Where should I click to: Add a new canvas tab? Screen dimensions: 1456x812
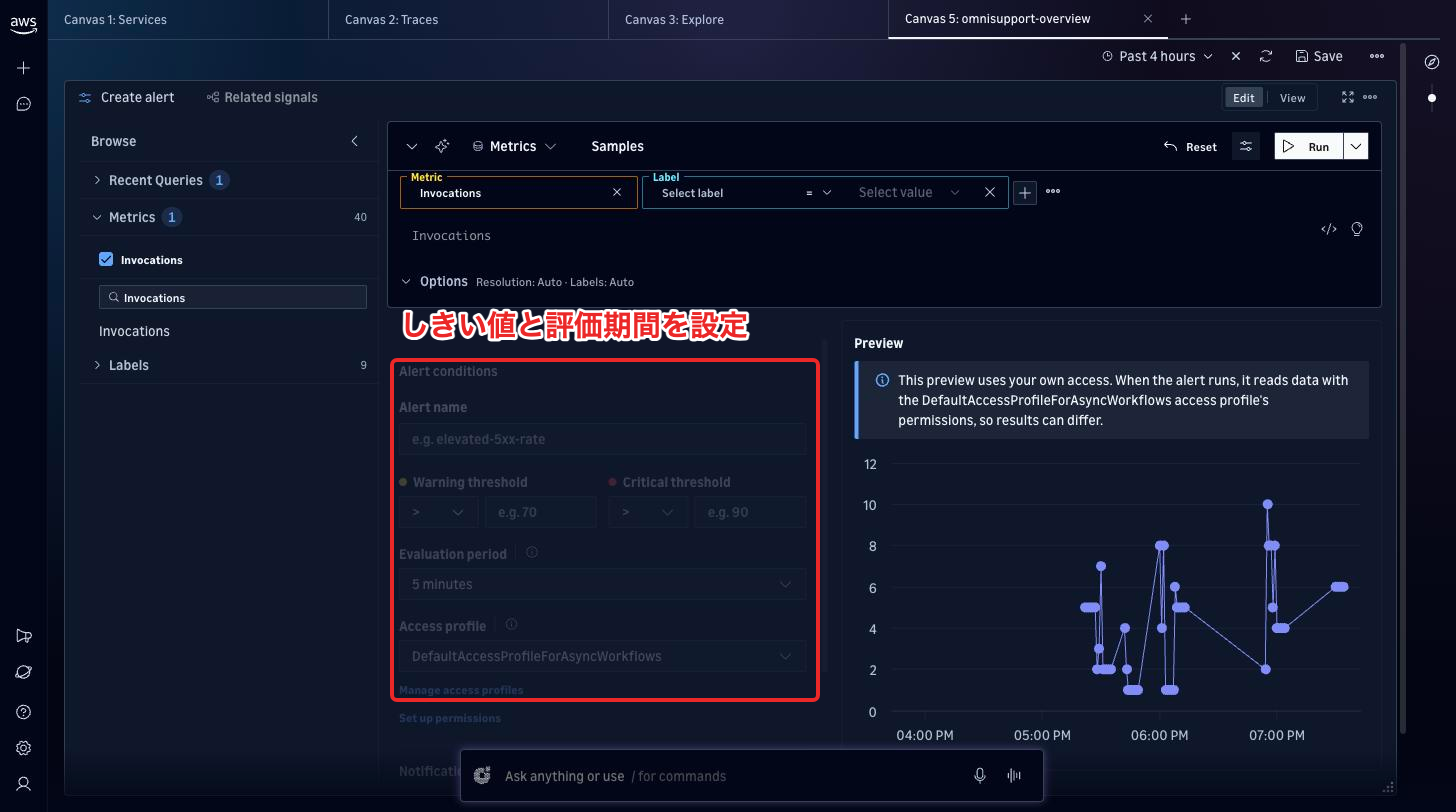tap(1186, 19)
